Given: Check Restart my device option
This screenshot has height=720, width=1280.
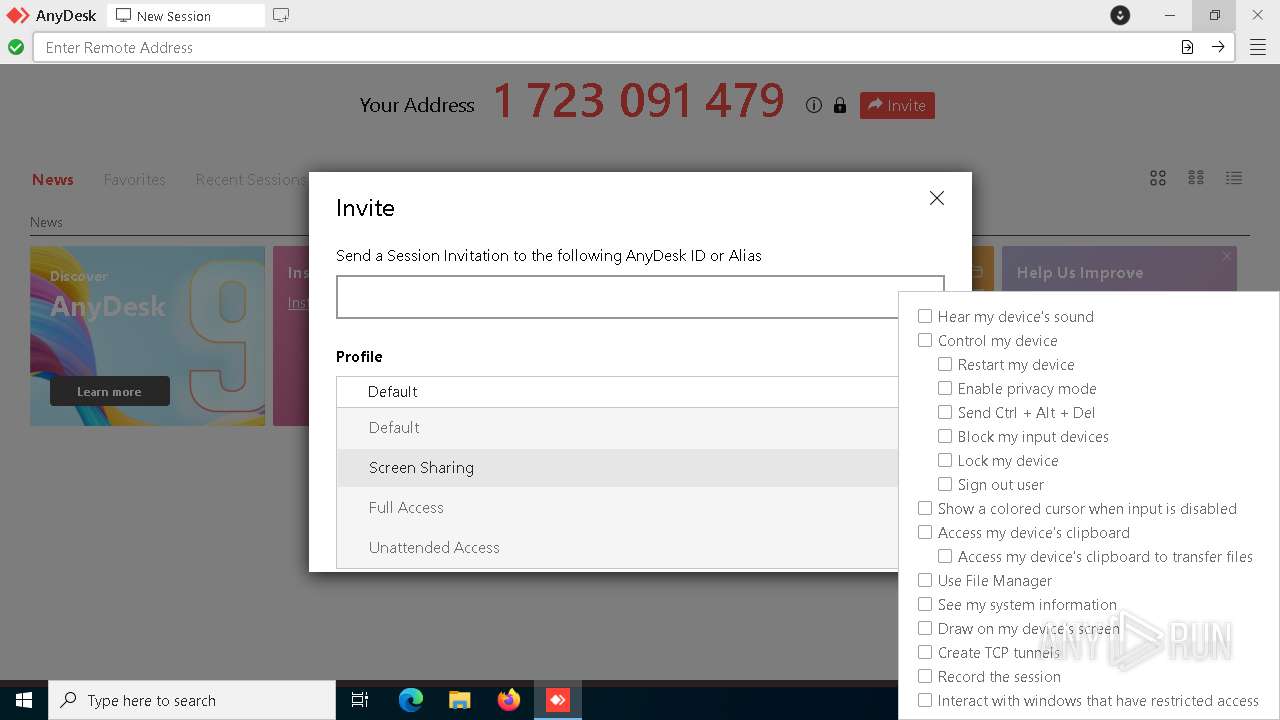Looking at the screenshot, I should pos(945,364).
